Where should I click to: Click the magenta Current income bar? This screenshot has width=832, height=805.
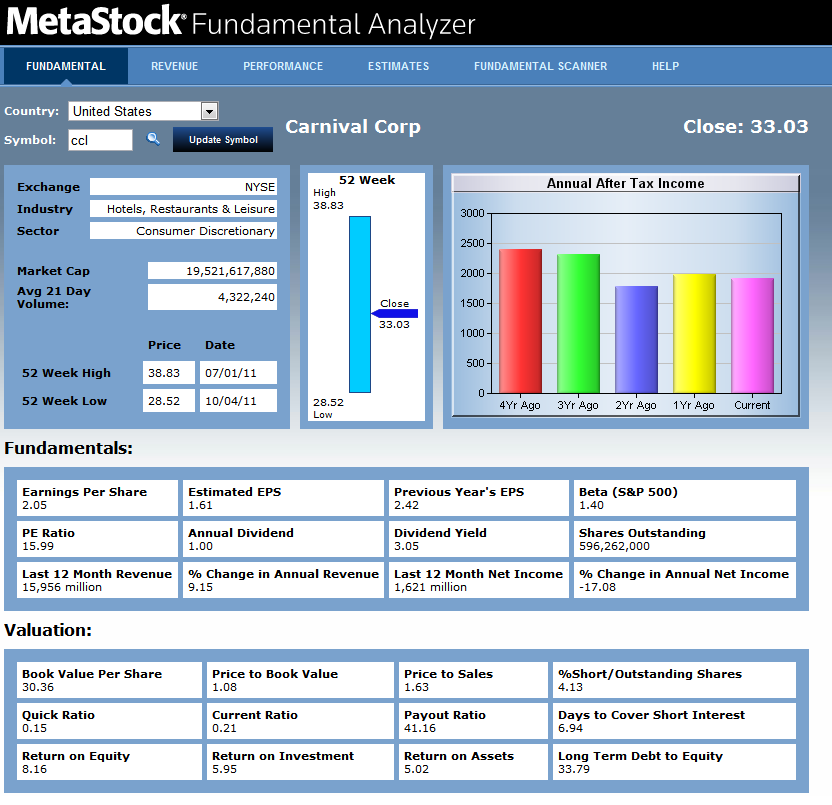coord(752,335)
